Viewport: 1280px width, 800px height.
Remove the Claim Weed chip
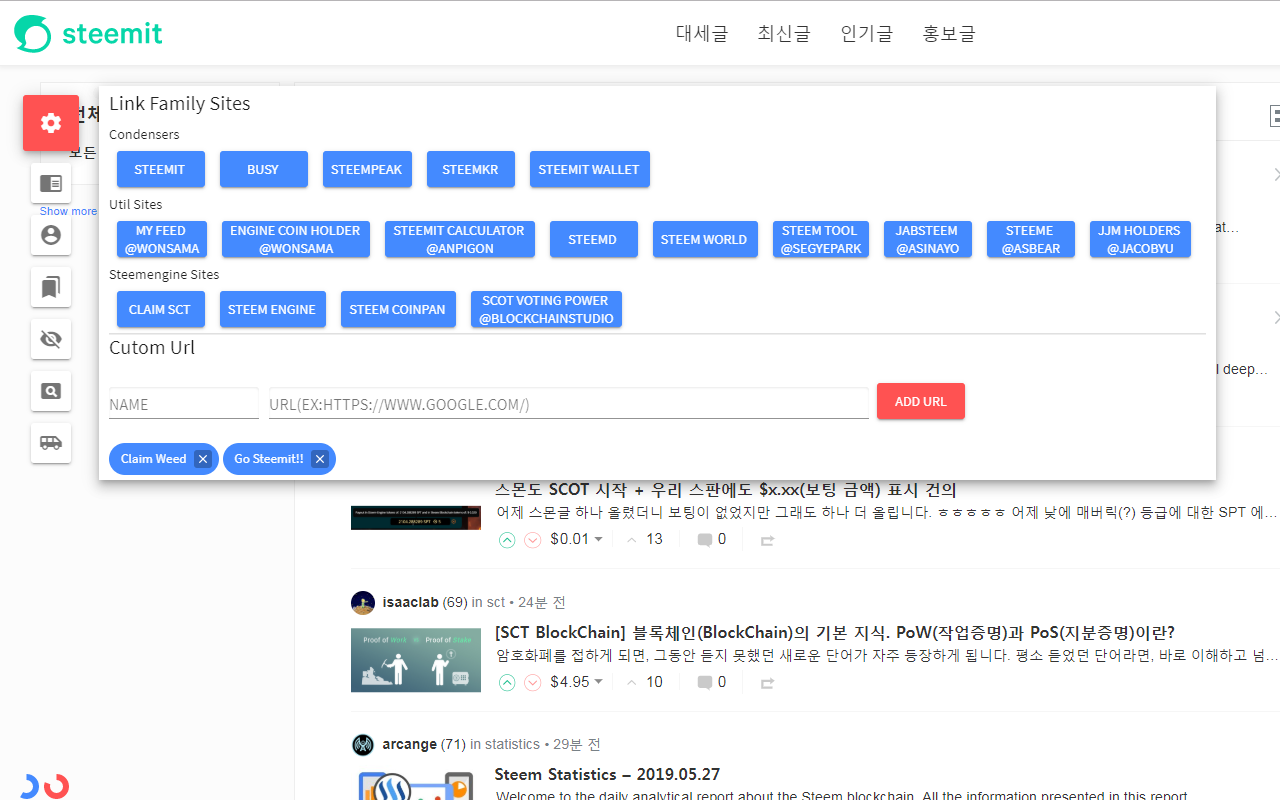click(202, 459)
